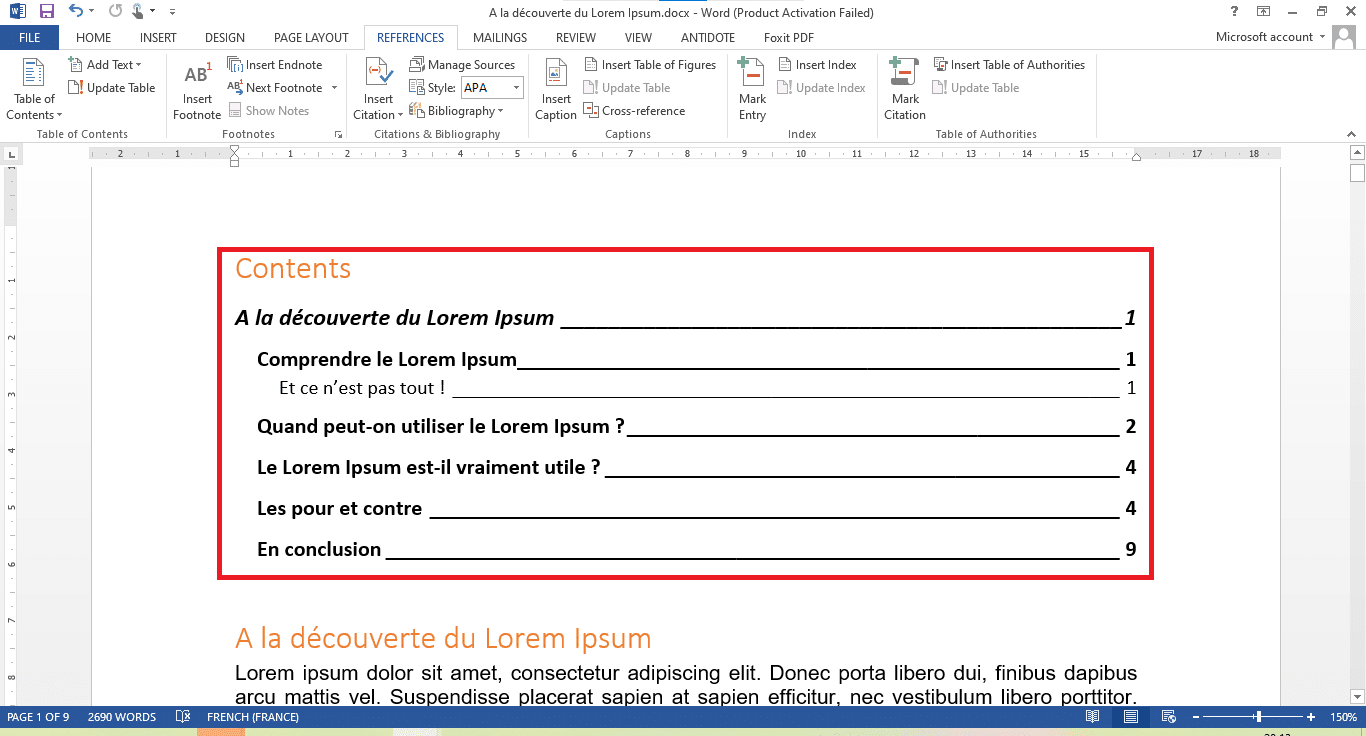The height and width of the screenshot is (736, 1366).
Task: Click the Contents heading text
Action: tap(293, 268)
